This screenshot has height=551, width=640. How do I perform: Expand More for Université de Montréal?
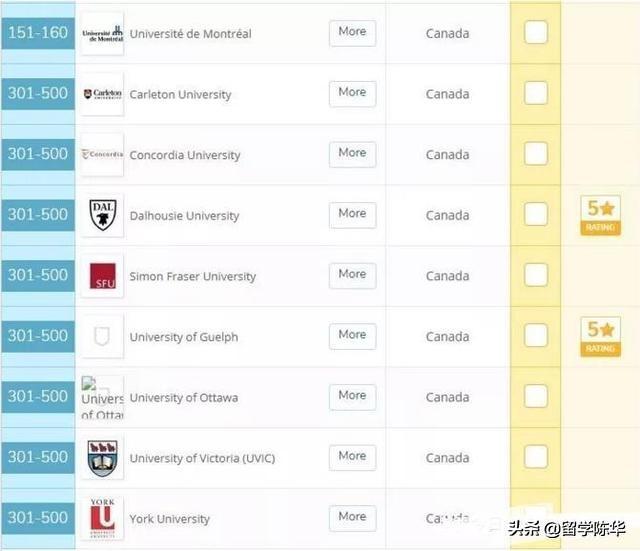coord(352,33)
